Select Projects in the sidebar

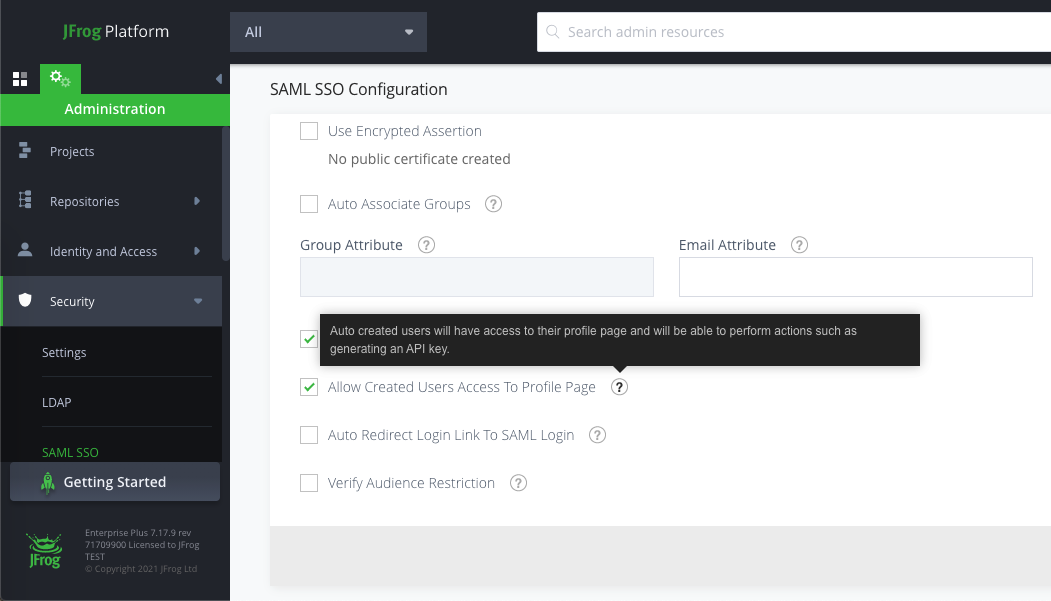72,152
